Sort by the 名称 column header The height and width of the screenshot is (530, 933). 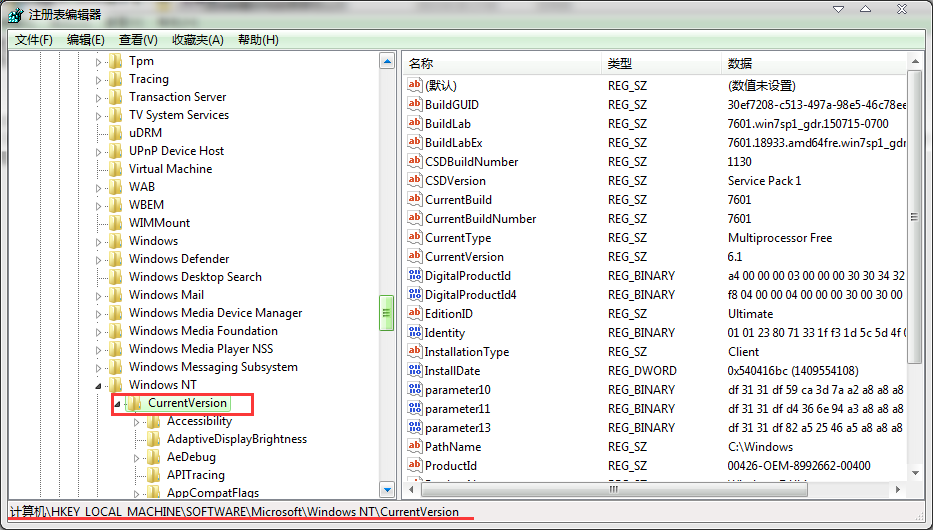[x=503, y=64]
